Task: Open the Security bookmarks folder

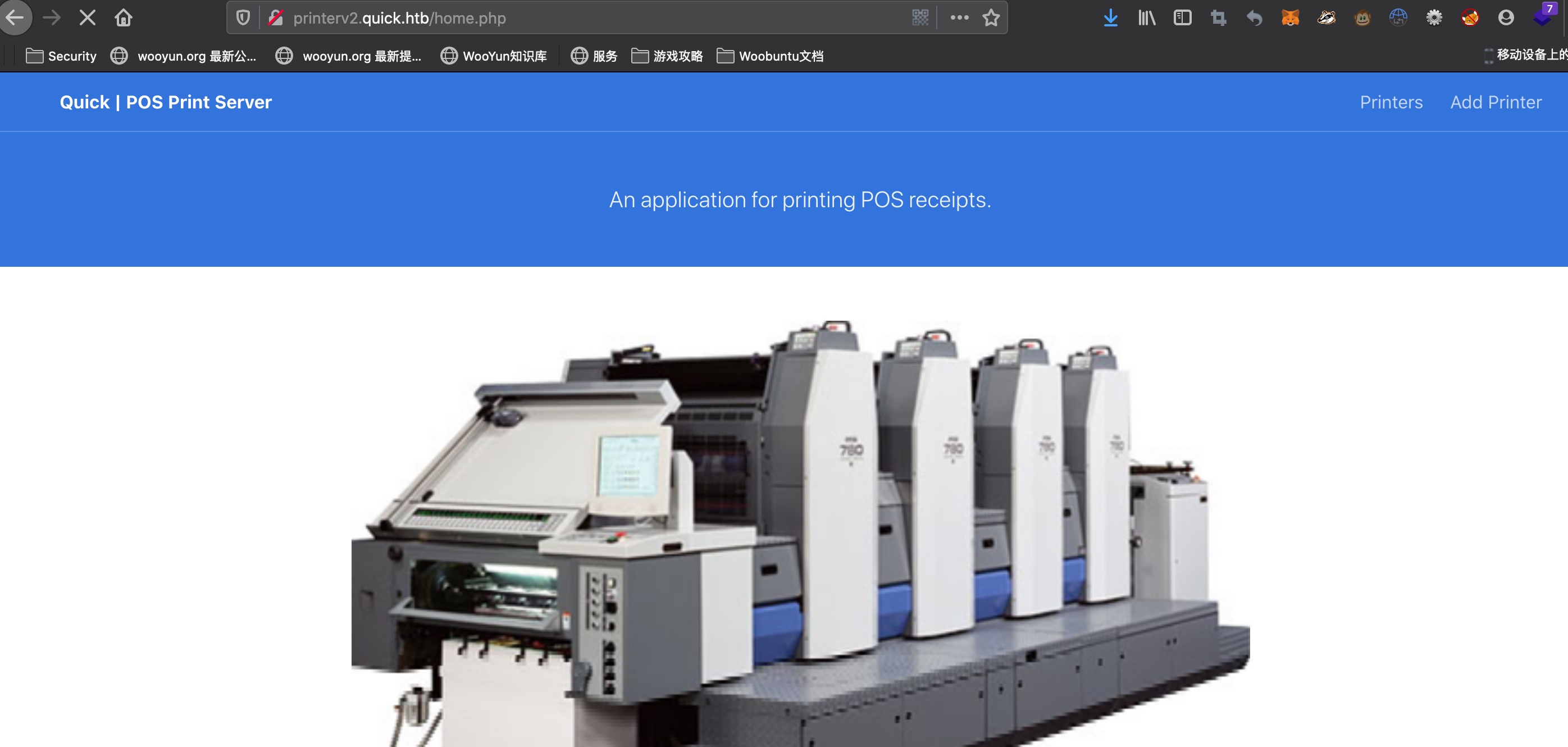Action: (x=61, y=56)
